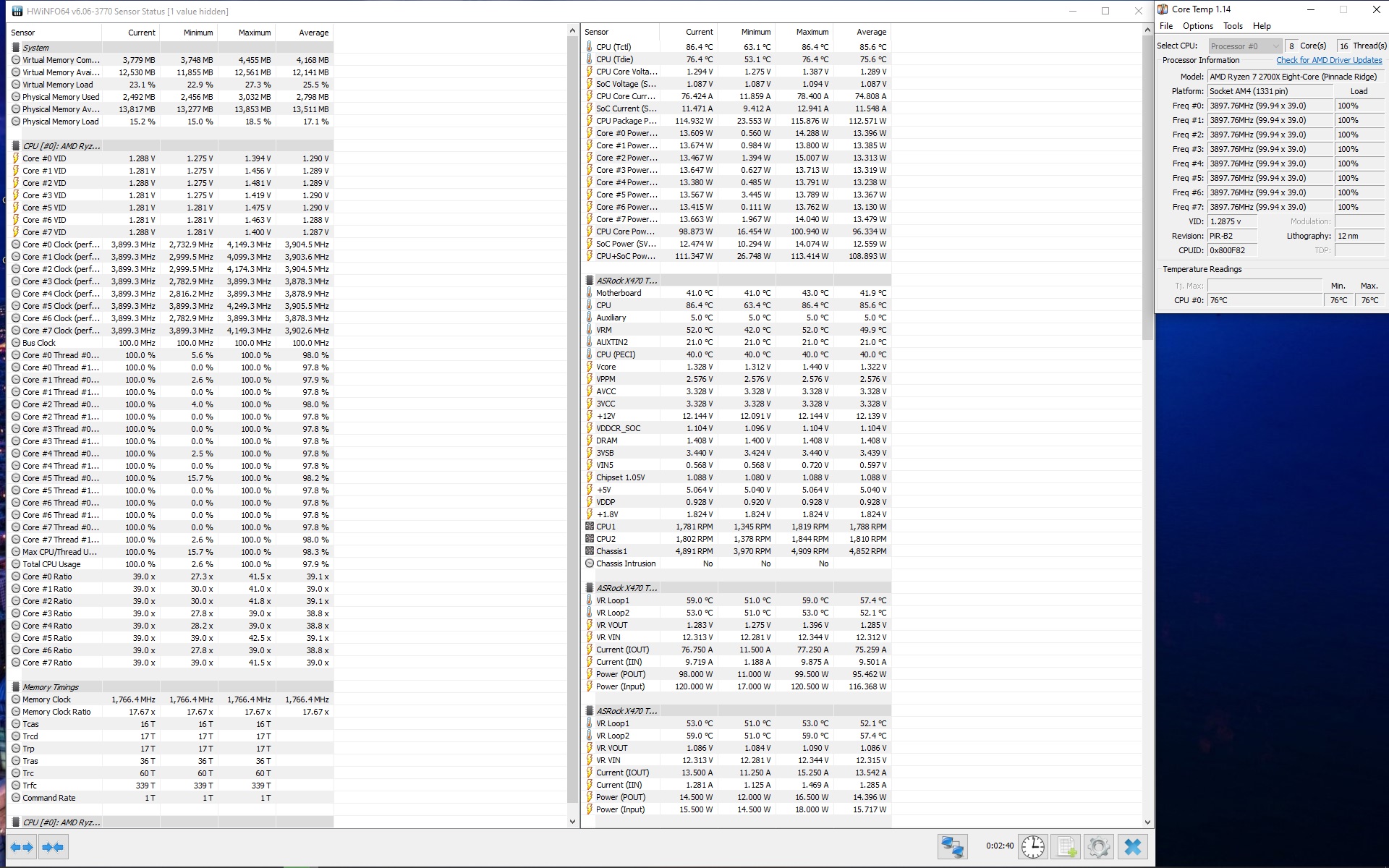Open the Tools menu in Core Temp
Viewport: 1389px width, 868px height.
[x=1233, y=26]
